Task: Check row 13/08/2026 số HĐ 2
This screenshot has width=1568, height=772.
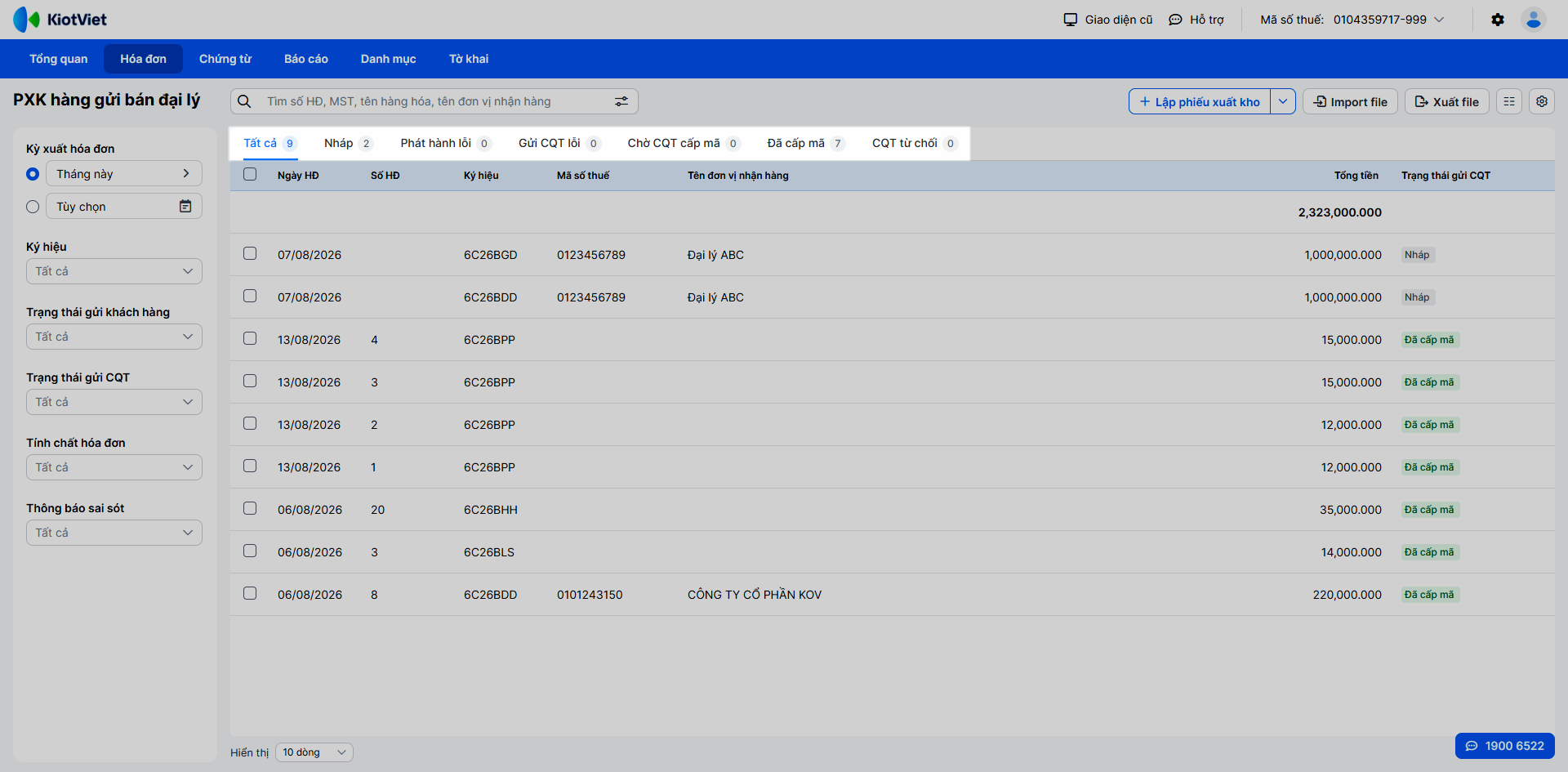Action: (250, 423)
